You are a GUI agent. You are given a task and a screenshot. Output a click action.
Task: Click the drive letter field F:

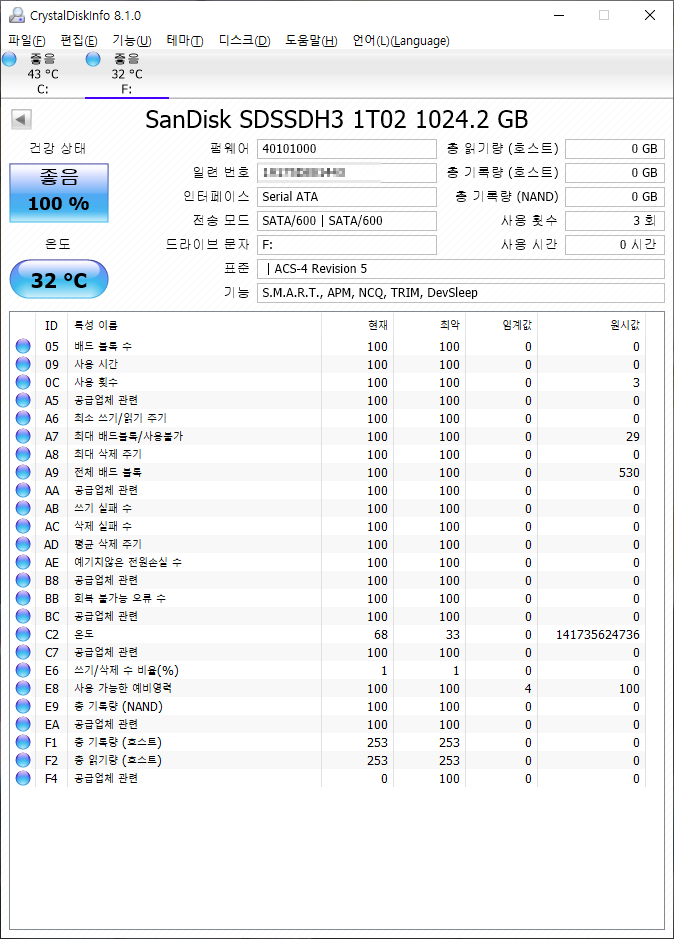click(x=347, y=244)
